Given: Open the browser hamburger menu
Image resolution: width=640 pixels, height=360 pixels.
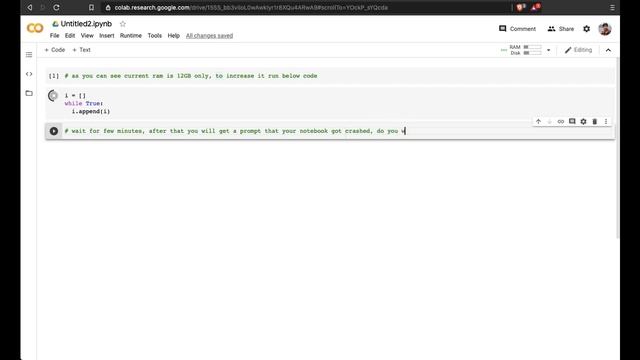Looking at the screenshot, I should coord(612,7).
